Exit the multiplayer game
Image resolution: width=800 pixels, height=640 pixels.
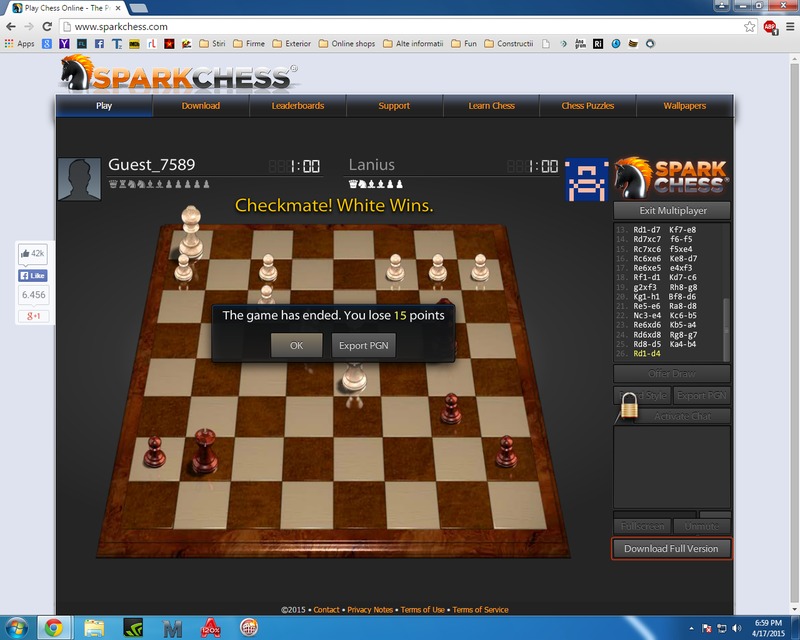672,210
